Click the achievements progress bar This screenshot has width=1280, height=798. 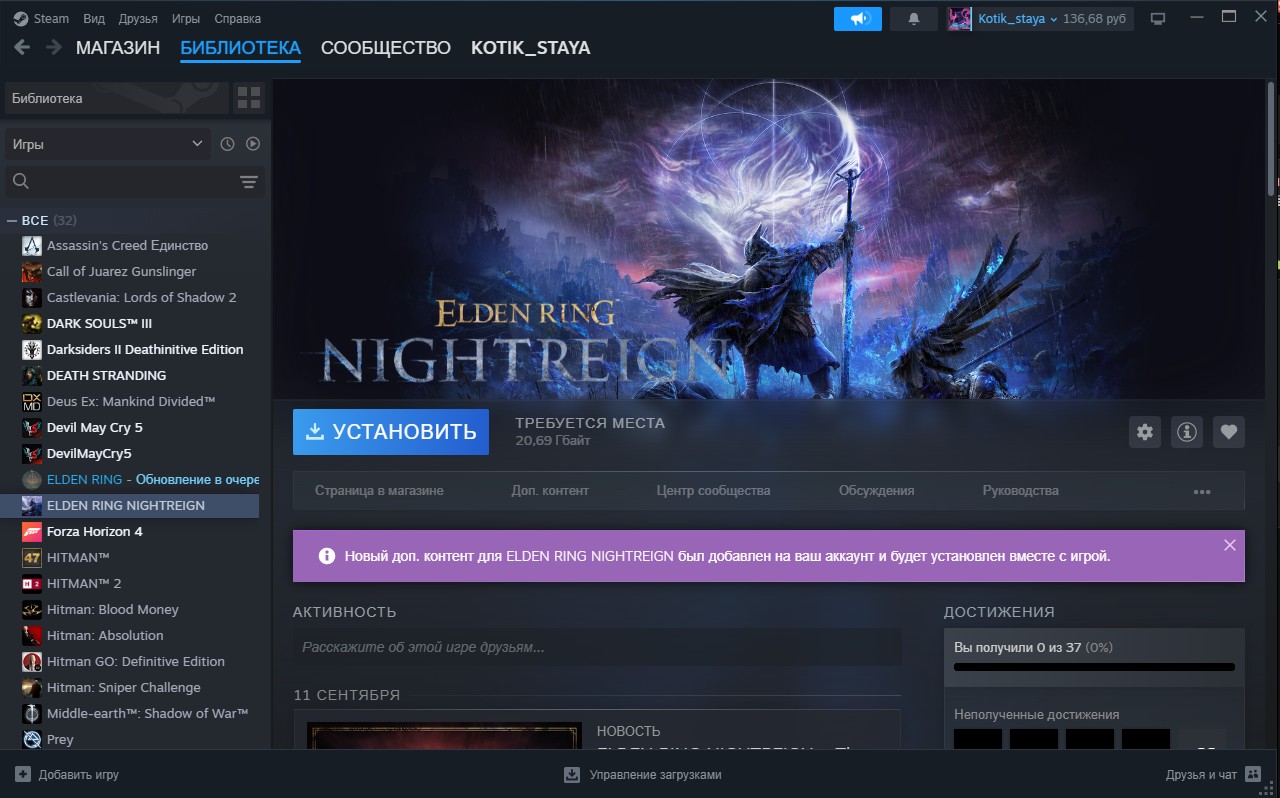point(1094,667)
